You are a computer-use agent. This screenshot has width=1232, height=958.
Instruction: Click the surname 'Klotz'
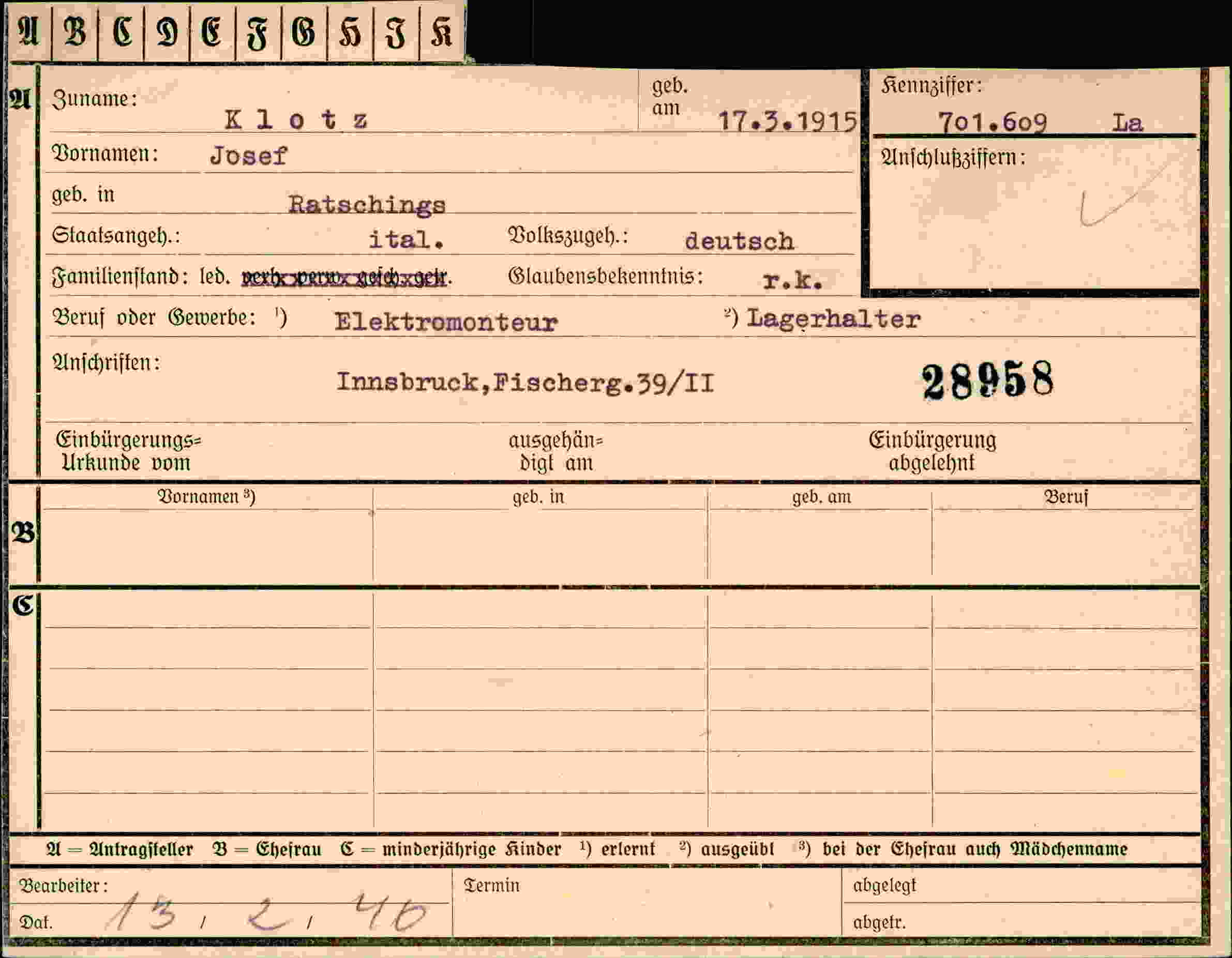296,119
